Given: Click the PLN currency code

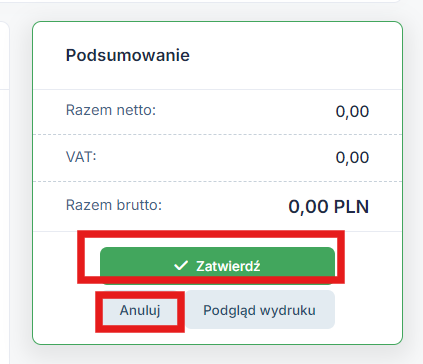Looking at the screenshot, I should click(x=351, y=207).
